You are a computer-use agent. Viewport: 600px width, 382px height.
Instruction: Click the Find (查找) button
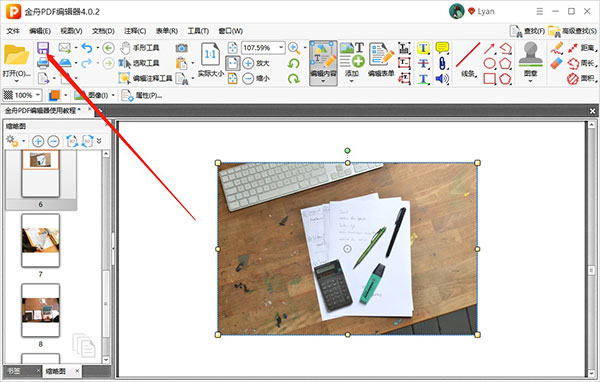(527, 31)
